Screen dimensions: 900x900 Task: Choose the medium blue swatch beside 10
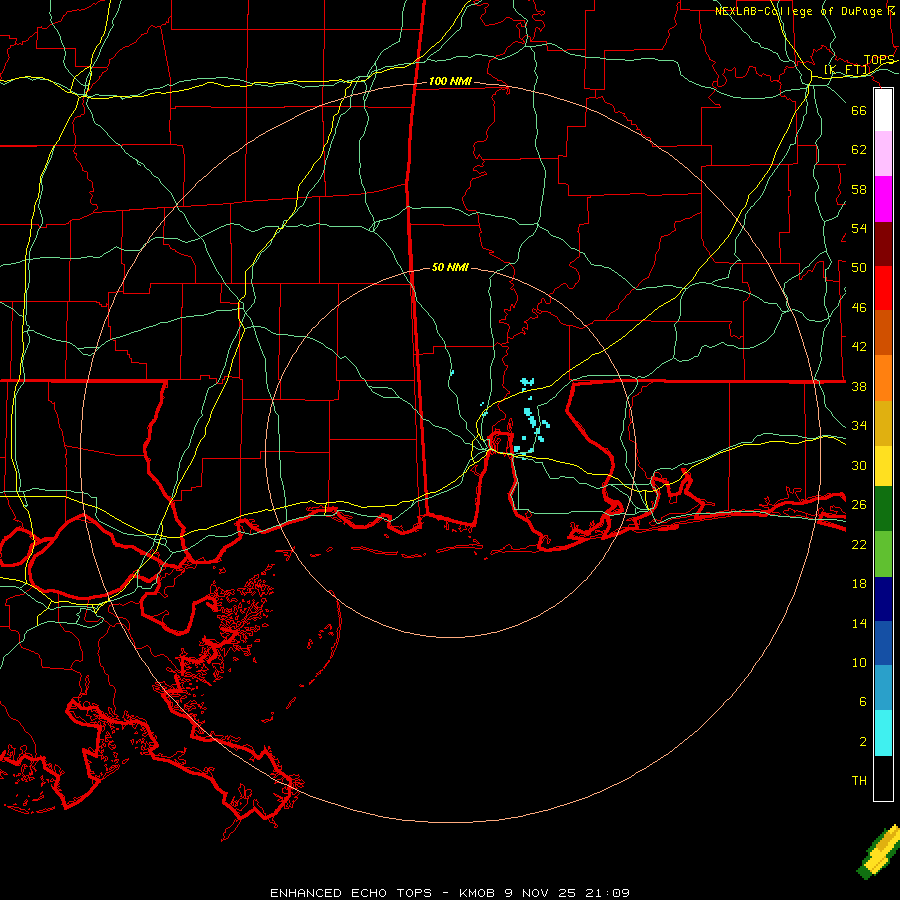tap(883, 643)
